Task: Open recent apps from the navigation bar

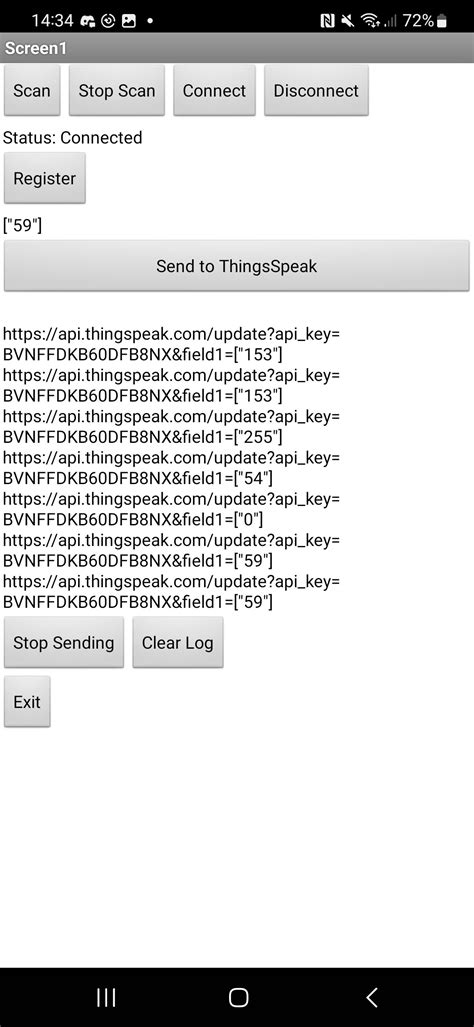Action: point(106,998)
